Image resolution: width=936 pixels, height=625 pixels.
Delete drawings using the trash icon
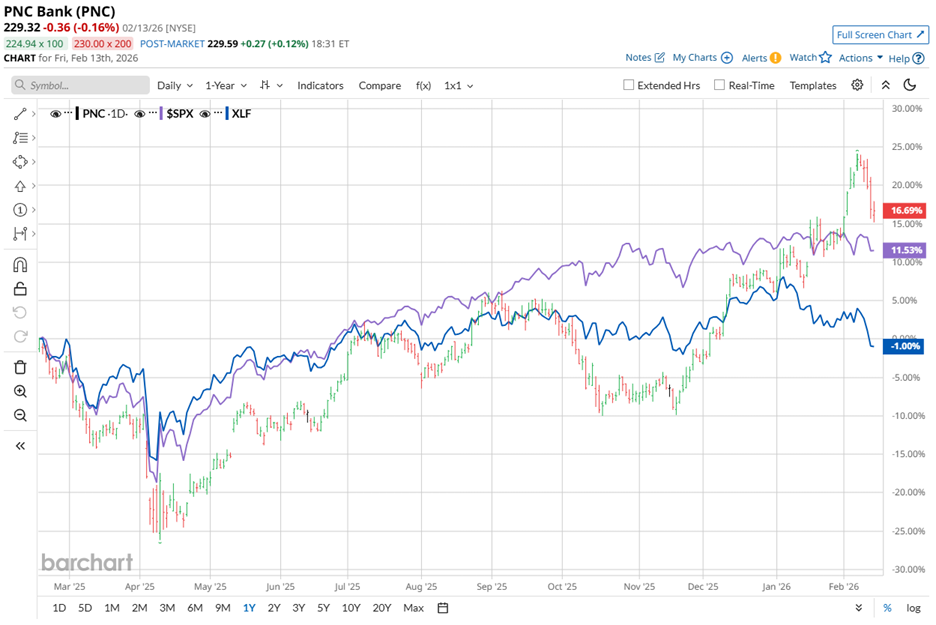click(20, 367)
